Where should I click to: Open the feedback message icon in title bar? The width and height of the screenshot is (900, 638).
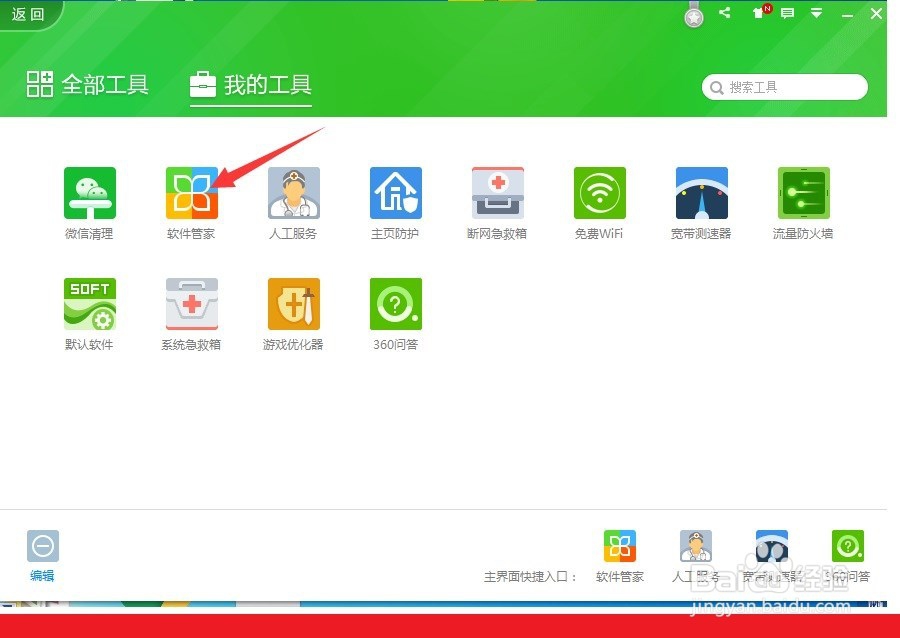787,13
